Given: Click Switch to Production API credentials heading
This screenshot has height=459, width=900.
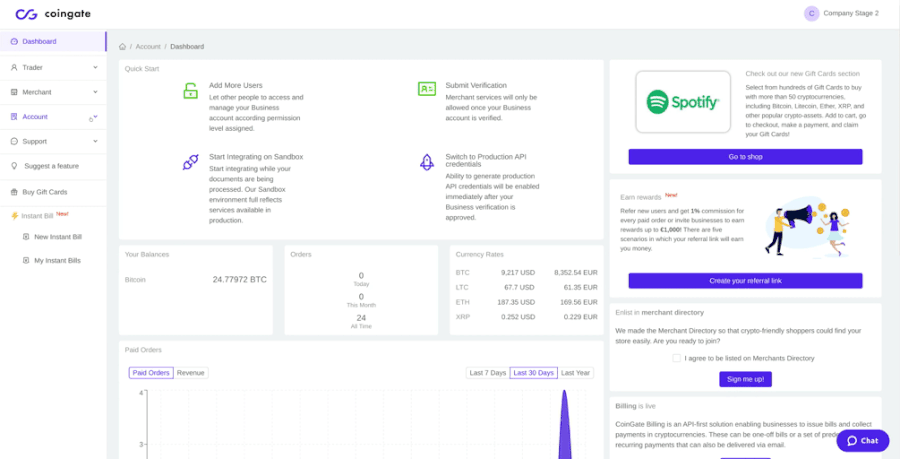Looking at the screenshot, I should [x=486, y=160].
